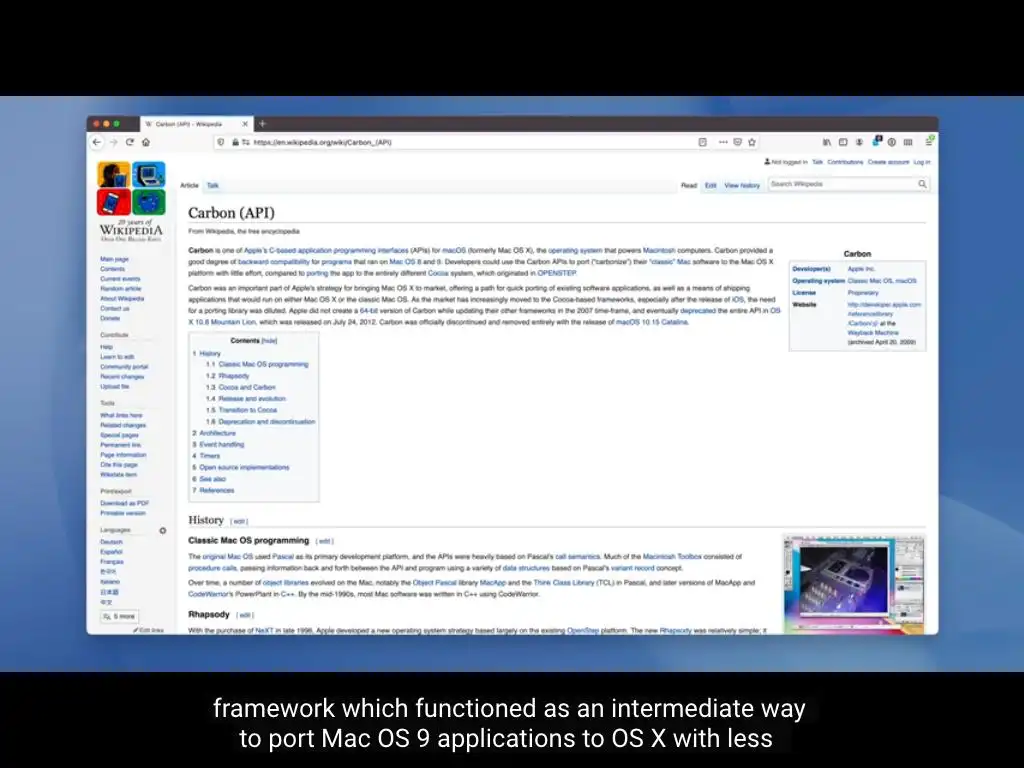This screenshot has height=768, width=1024.
Task: Show sidebars toolbar icon
Action: tap(843, 142)
